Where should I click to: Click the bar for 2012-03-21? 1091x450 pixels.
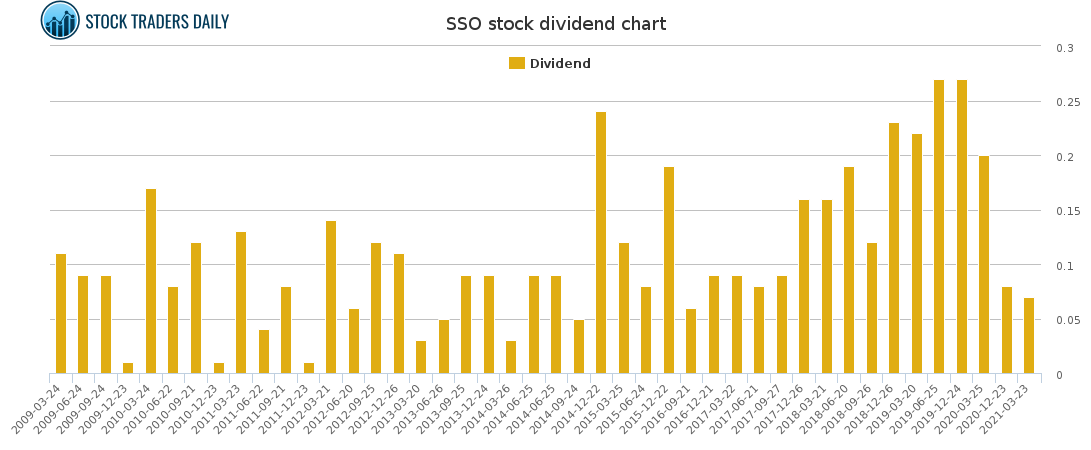pyautogui.click(x=331, y=298)
